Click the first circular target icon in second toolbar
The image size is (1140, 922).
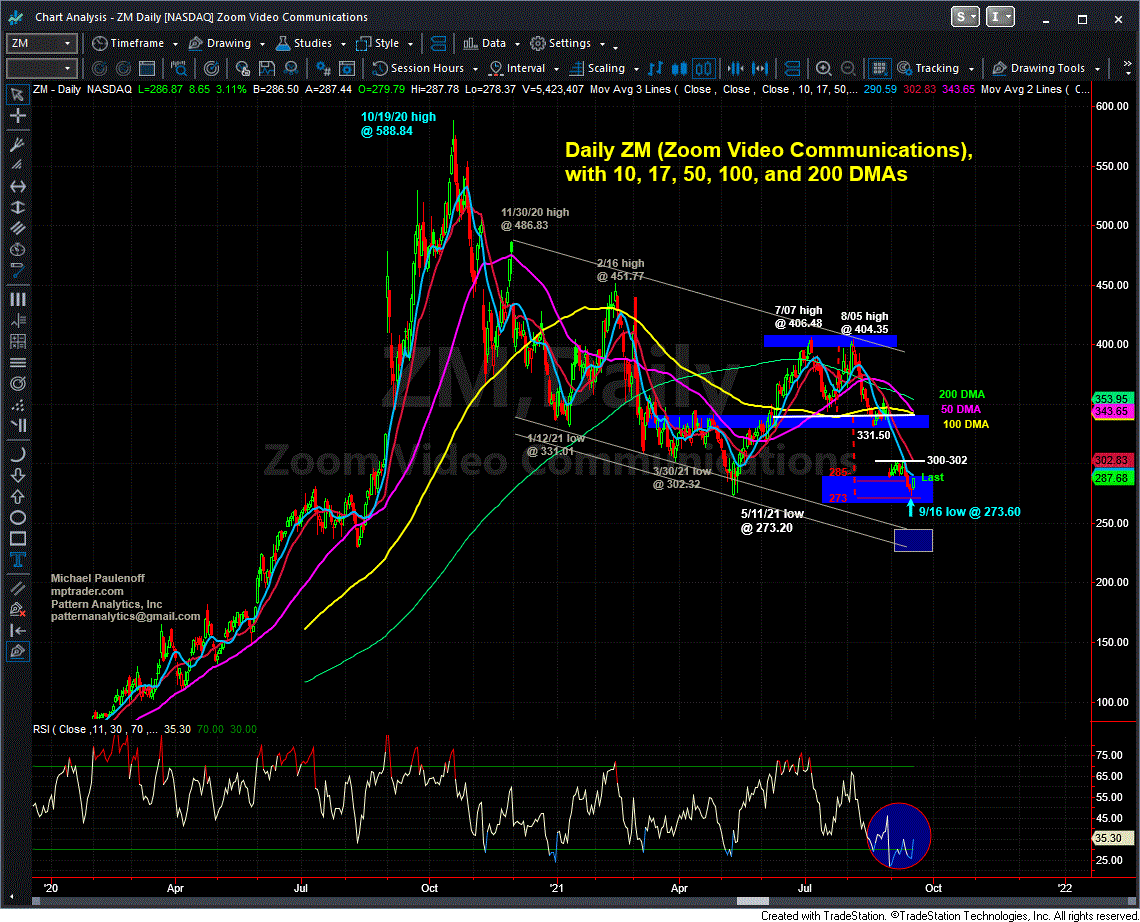pos(99,68)
